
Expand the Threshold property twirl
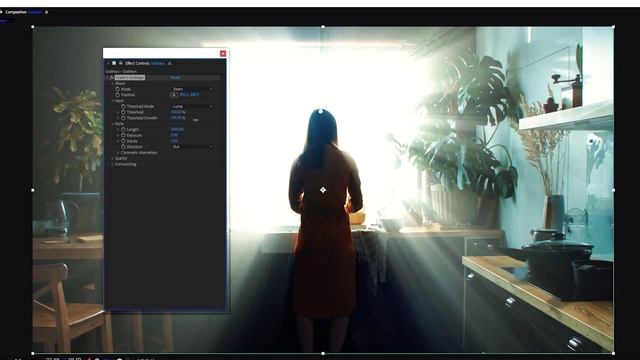[x=118, y=112]
